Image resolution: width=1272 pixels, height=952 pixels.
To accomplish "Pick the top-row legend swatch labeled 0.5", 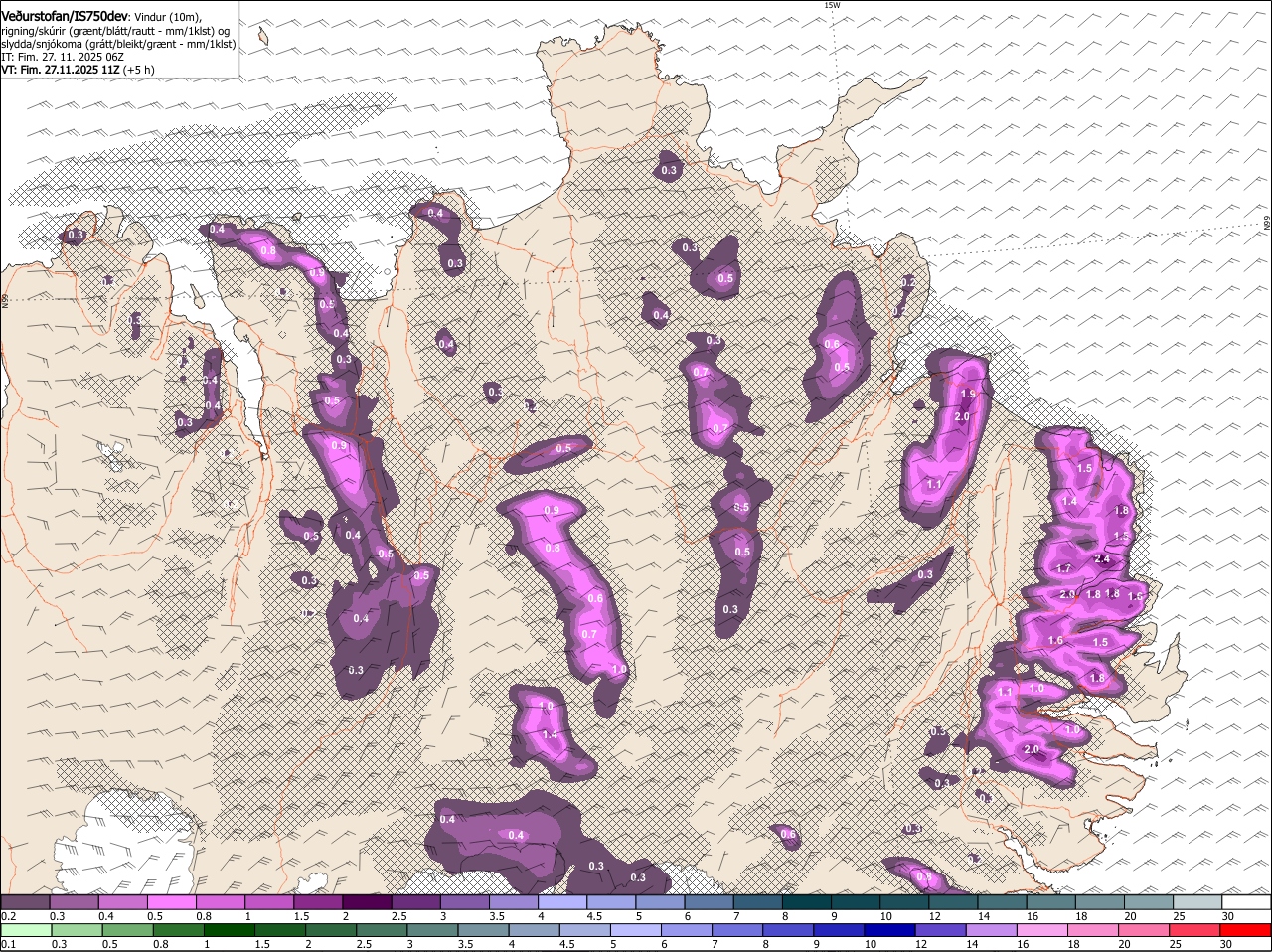I will coord(172,902).
